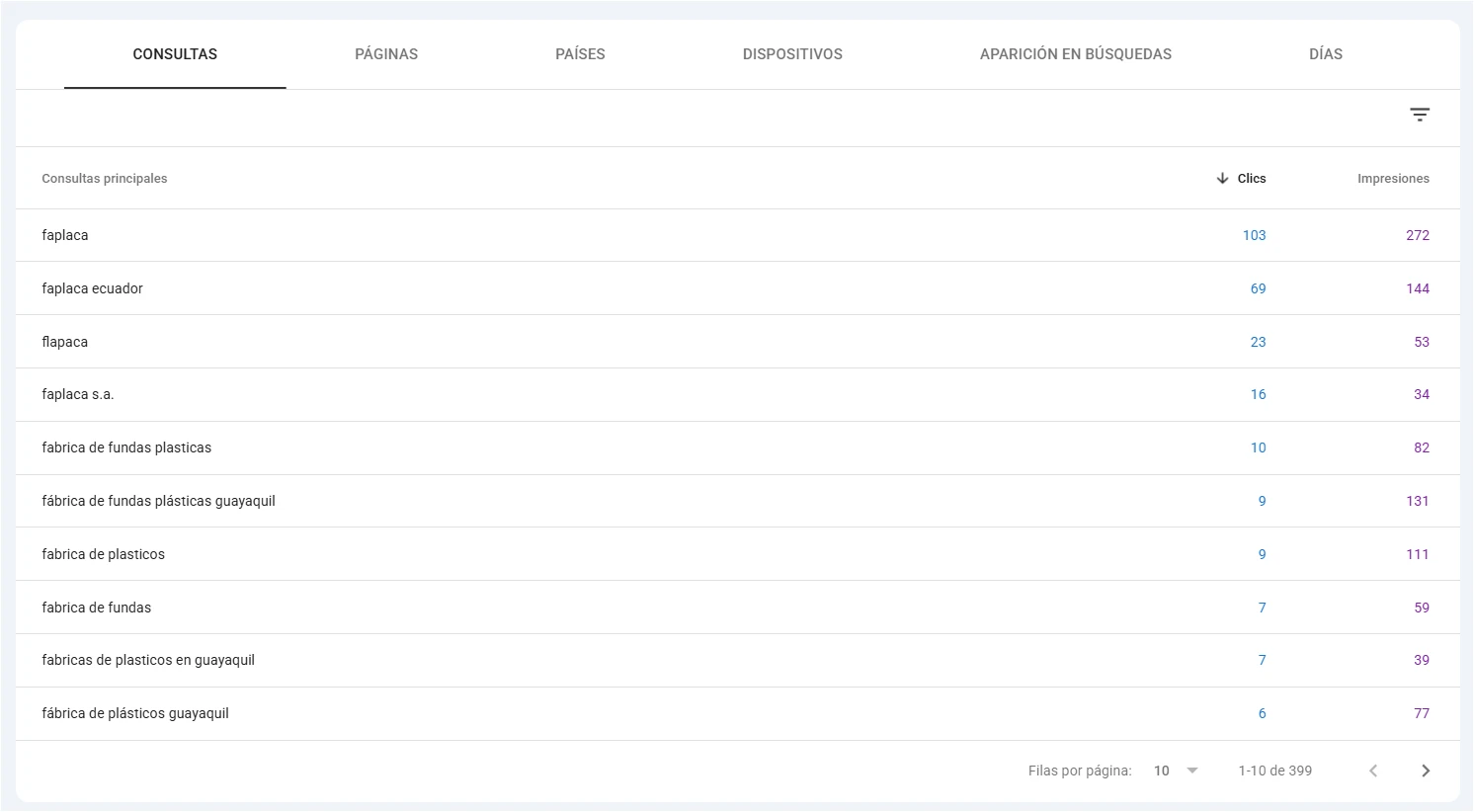This screenshot has width=1474, height=812.
Task: Select 'fábrica de fundas plásticas guayaquil' query
Action: pyautogui.click(x=158, y=501)
